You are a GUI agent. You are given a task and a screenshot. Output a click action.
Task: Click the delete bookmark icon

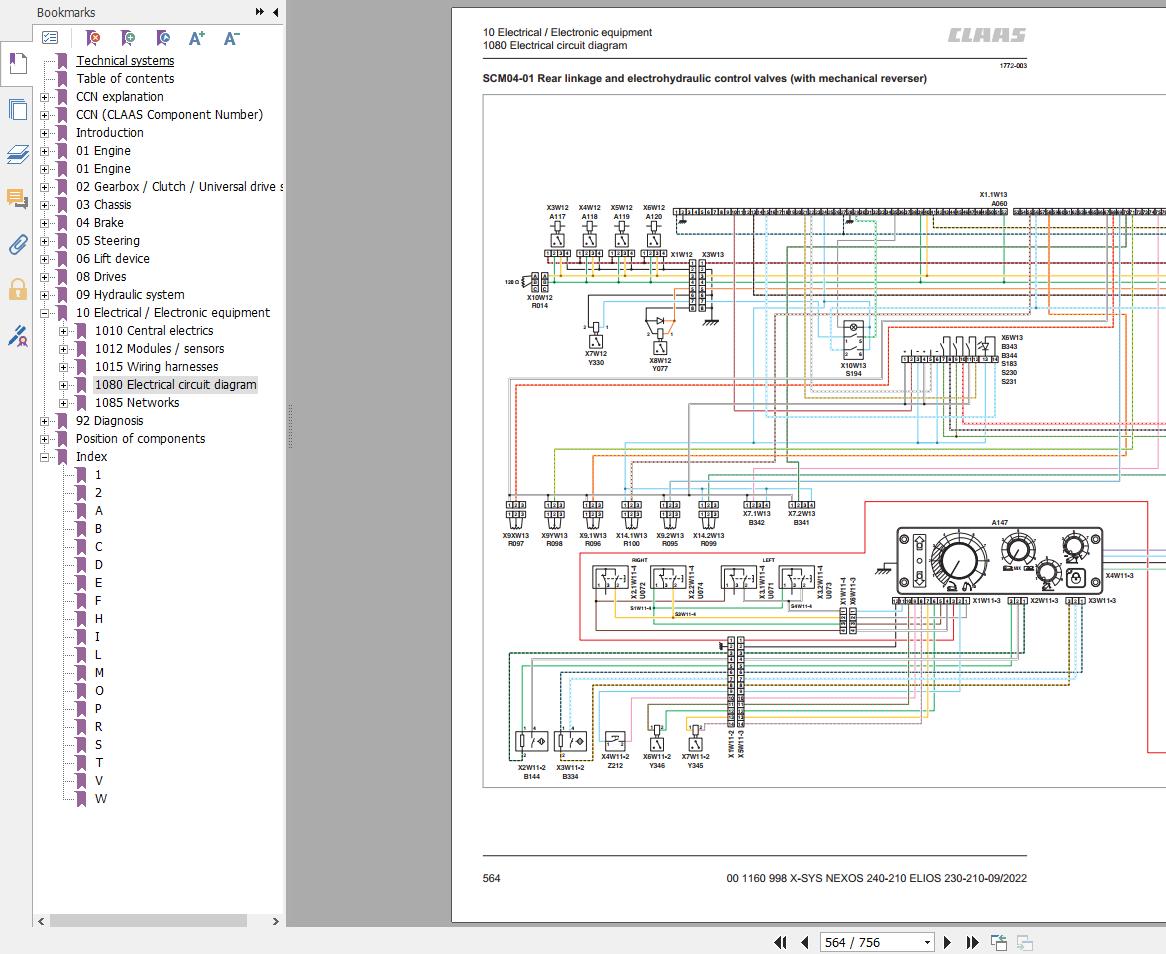(93, 38)
